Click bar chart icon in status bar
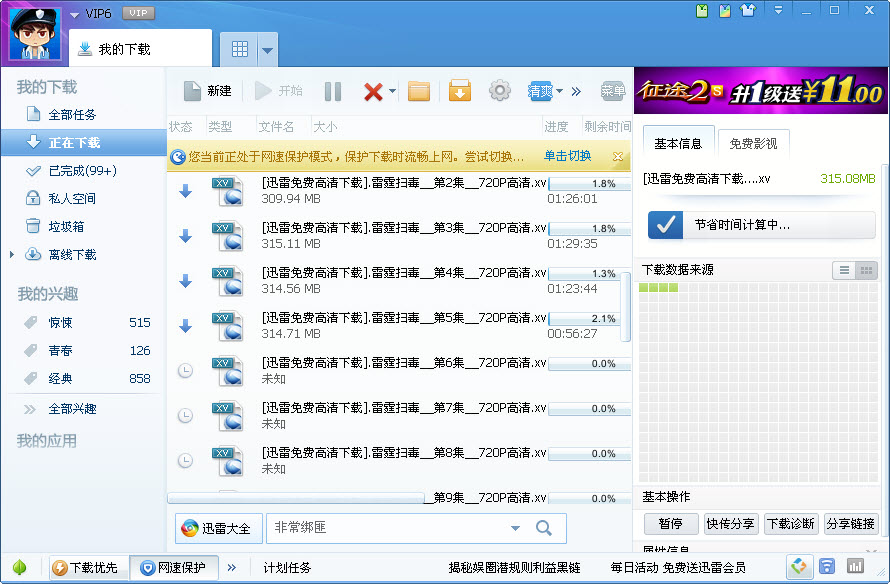The height and width of the screenshot is (584, 890). (855, 566)
